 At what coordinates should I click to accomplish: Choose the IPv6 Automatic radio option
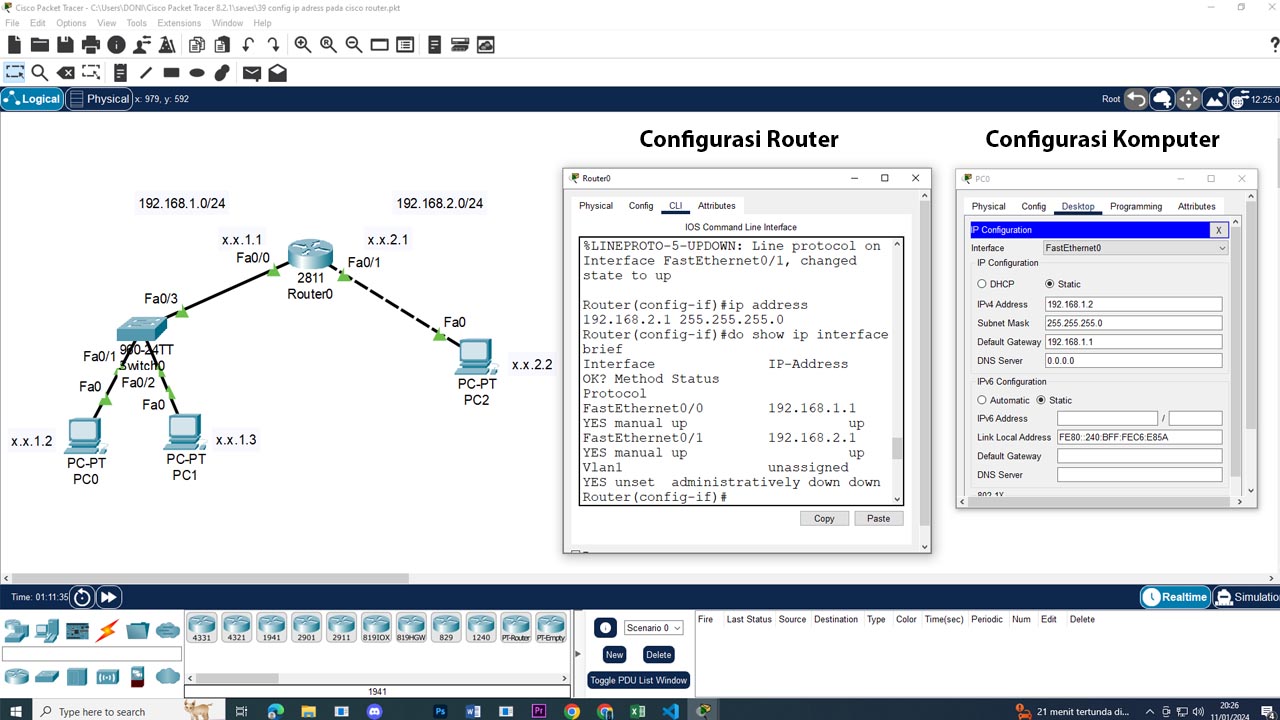[x=982, y=400]
